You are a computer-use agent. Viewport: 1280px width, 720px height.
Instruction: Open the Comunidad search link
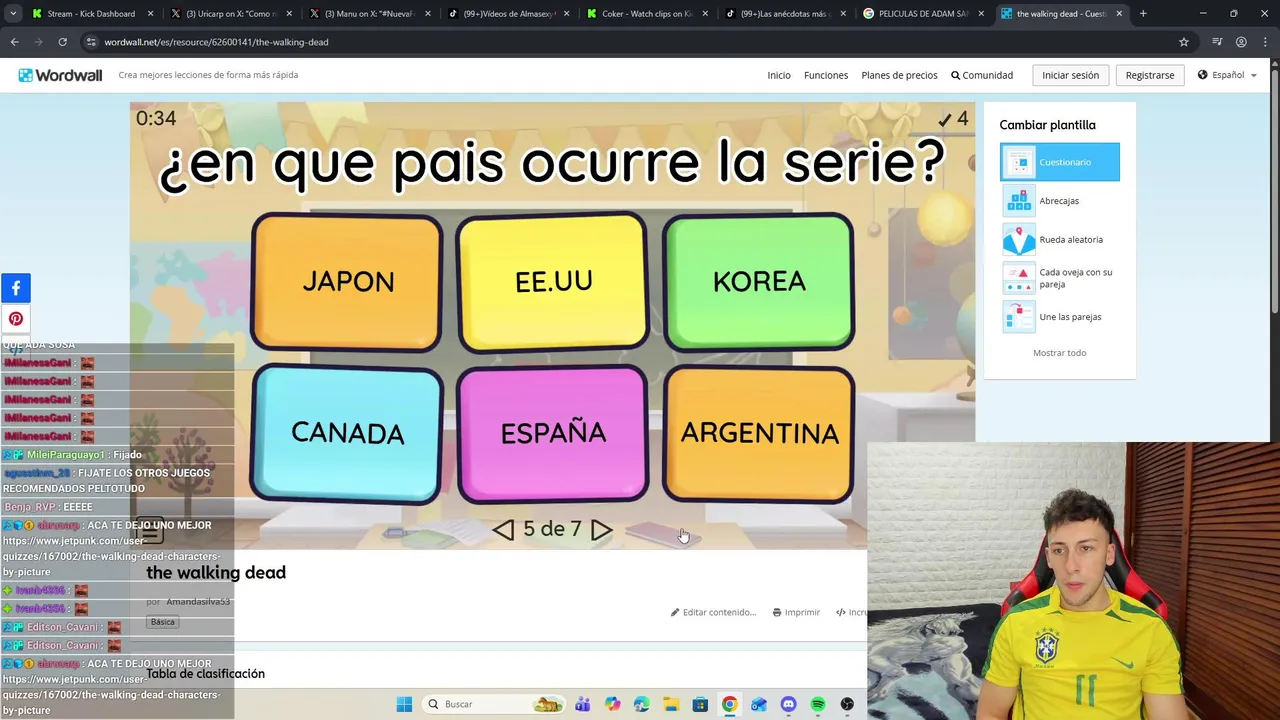tap(982, 75)
